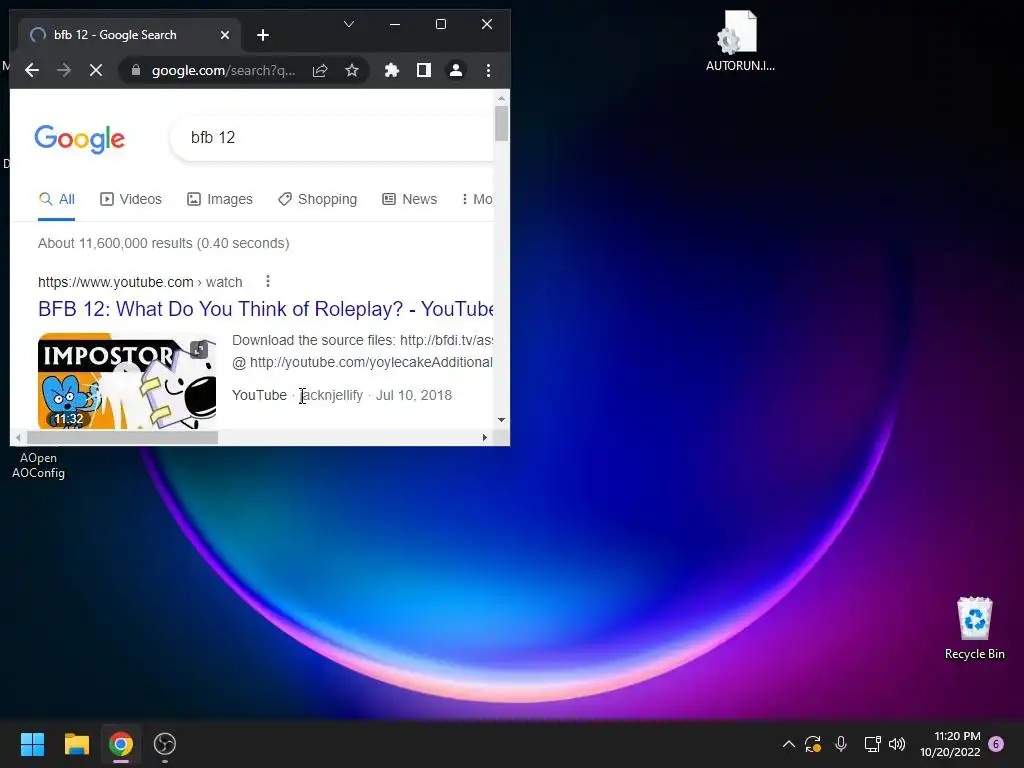Viewport: 1024px width, 768px height.
Task: Open the volume speaker tray icon
Action: coord(897,744)
